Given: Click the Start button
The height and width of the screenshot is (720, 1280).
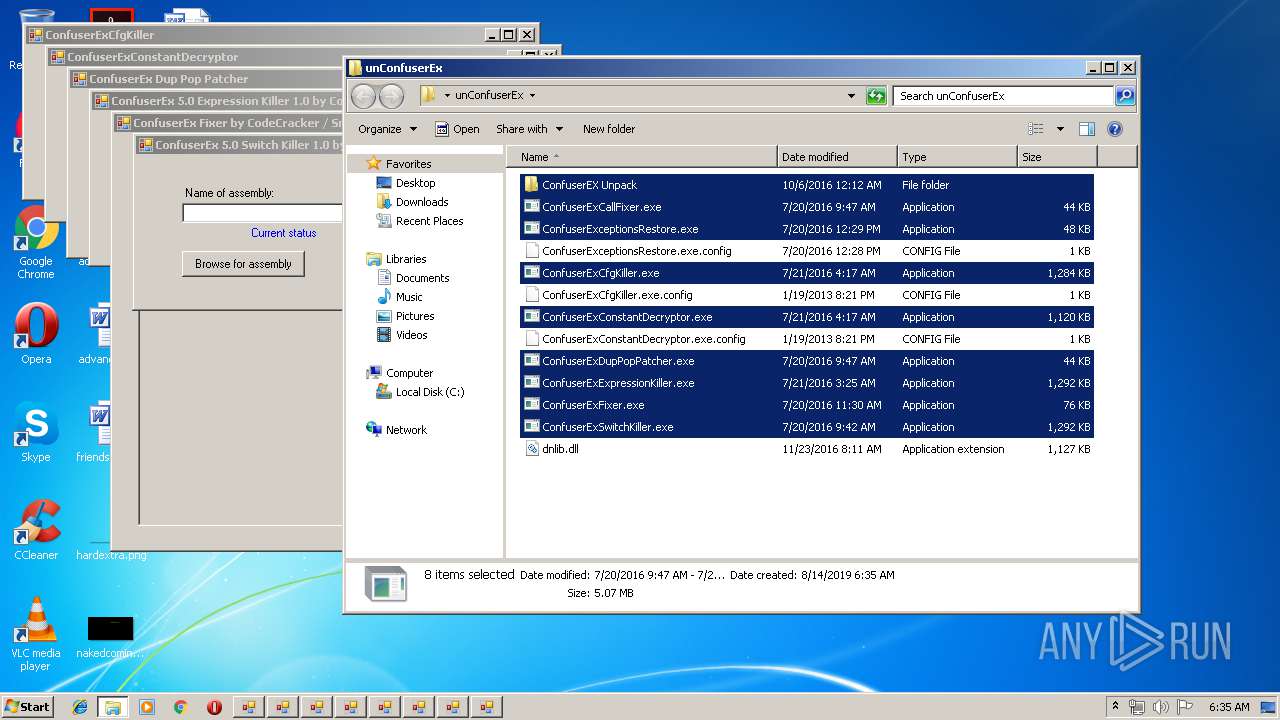Looking at the screenshot, I should tap(27, 707).
